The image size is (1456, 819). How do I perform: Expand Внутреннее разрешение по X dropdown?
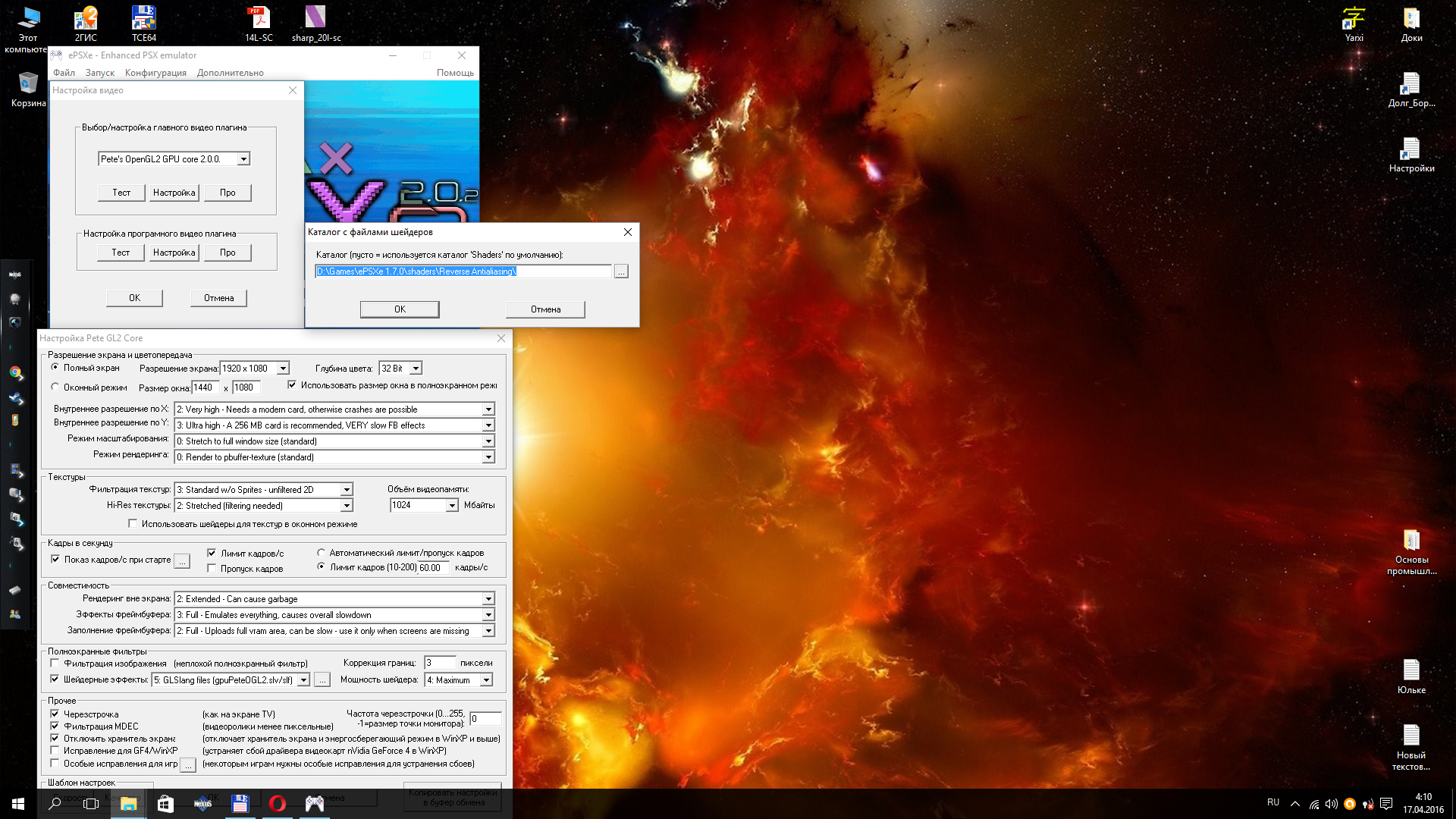tap(488, 409)
